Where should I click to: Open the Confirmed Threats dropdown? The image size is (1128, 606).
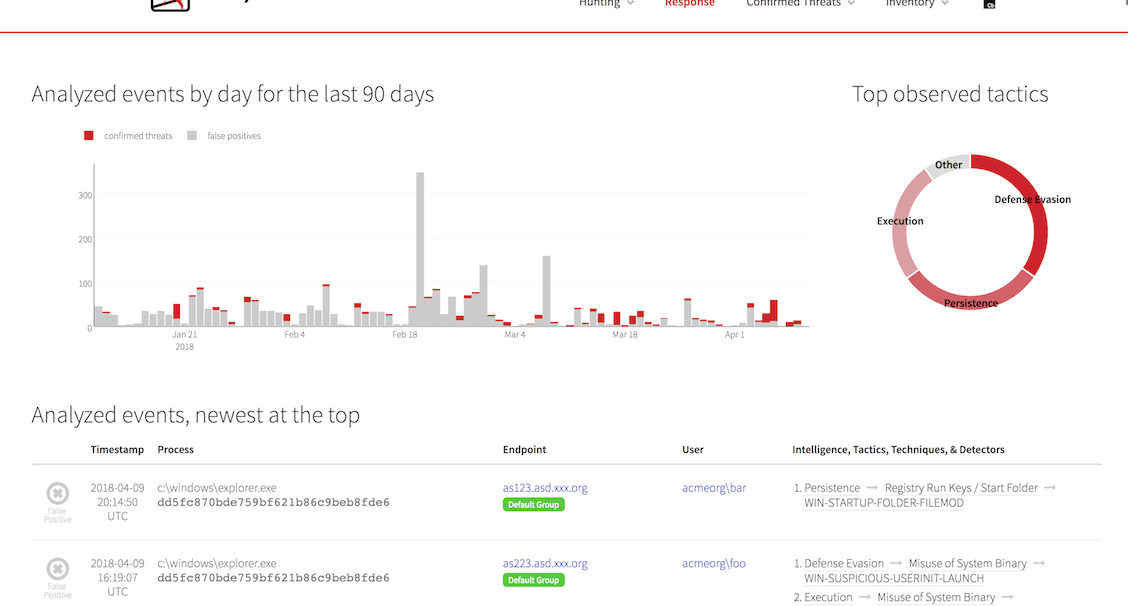(800, 4)
